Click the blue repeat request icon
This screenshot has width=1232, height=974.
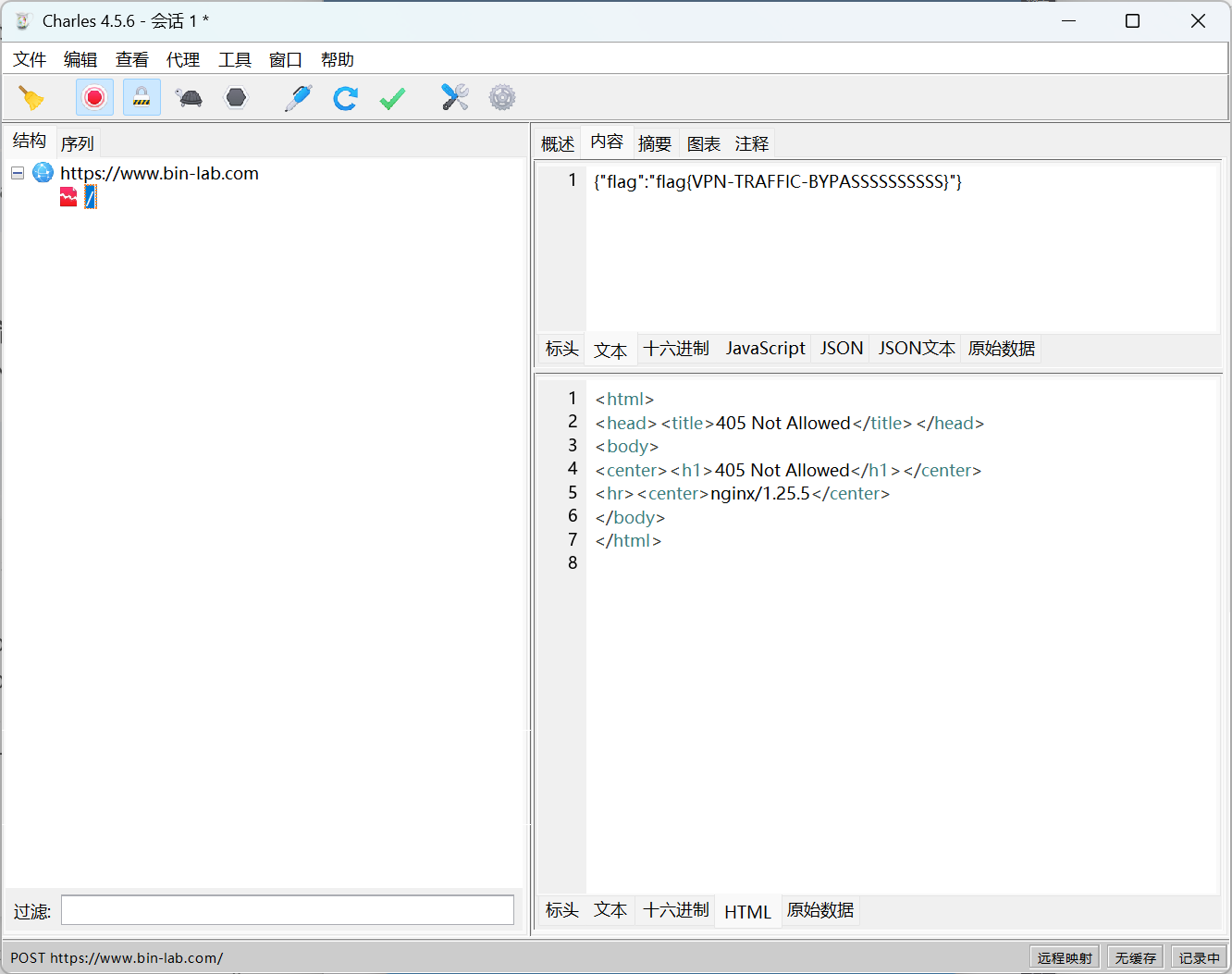(x=345, y=98)
